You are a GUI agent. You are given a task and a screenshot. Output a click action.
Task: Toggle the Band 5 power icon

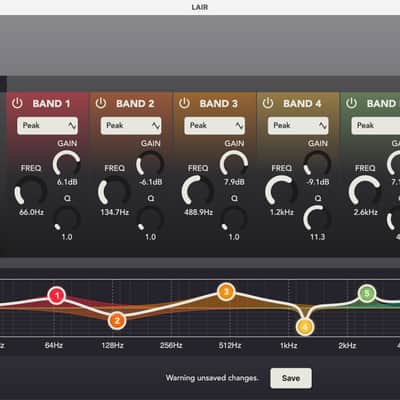coord(351,103)
